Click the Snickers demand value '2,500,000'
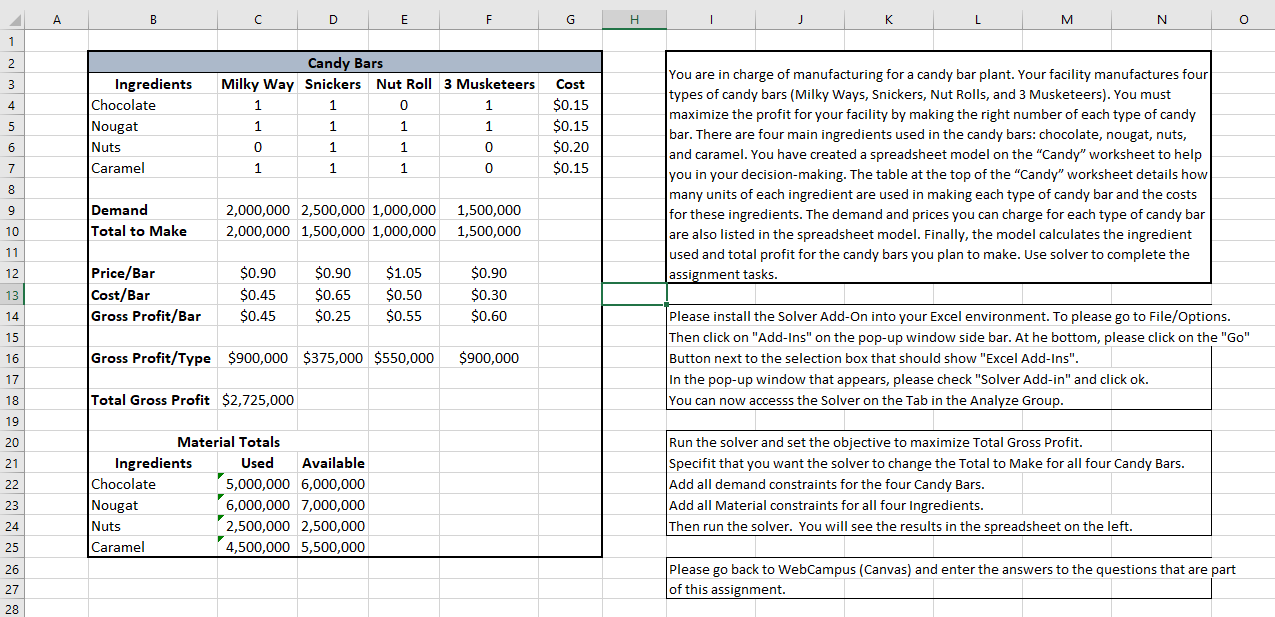This screenshot has width=1275, height=617. (333, 210)
